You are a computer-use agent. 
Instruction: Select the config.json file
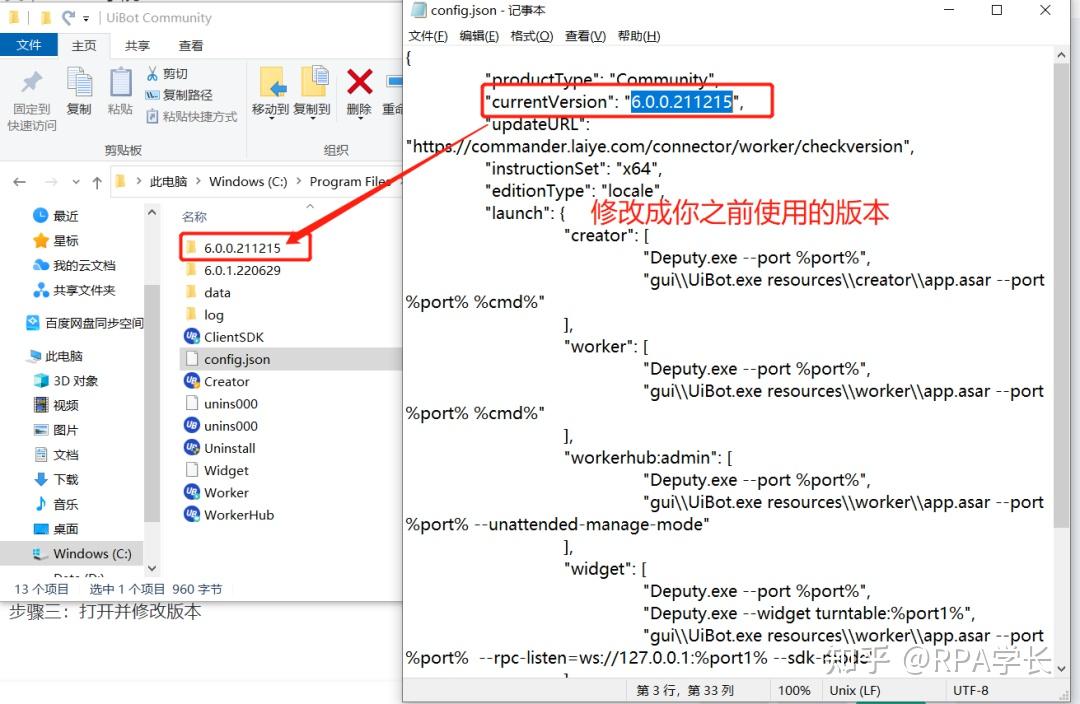(x=291, y=359)
